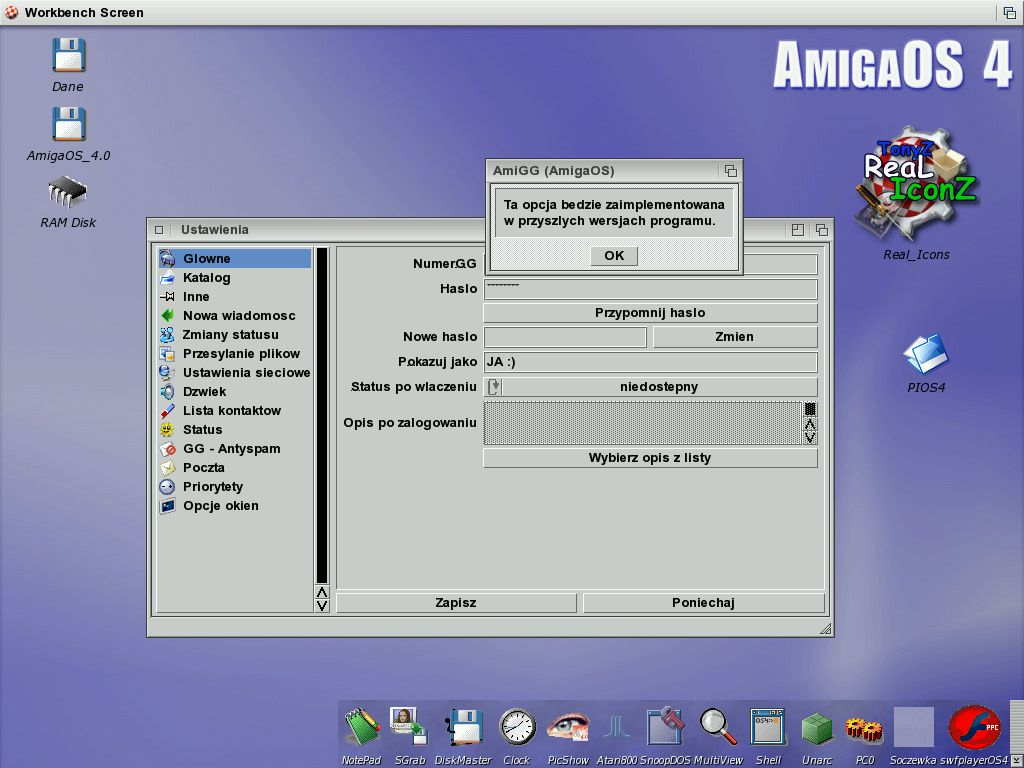This screenshot has width=1024, height=768.
Task: Launch Atari800 from the dock
Action: click(616, 727)
